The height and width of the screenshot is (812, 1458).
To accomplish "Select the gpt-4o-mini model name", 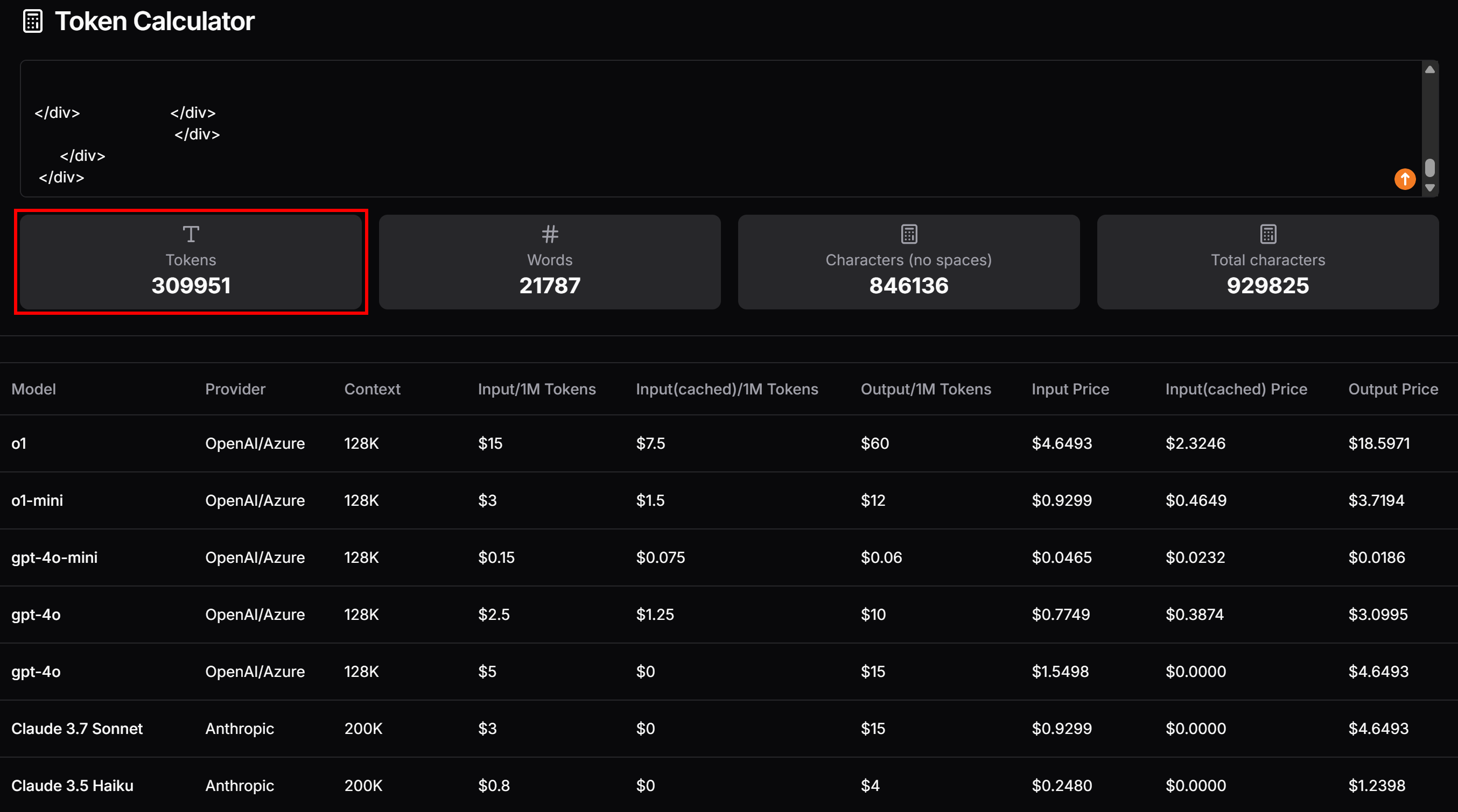I will [x=54, y=557].
